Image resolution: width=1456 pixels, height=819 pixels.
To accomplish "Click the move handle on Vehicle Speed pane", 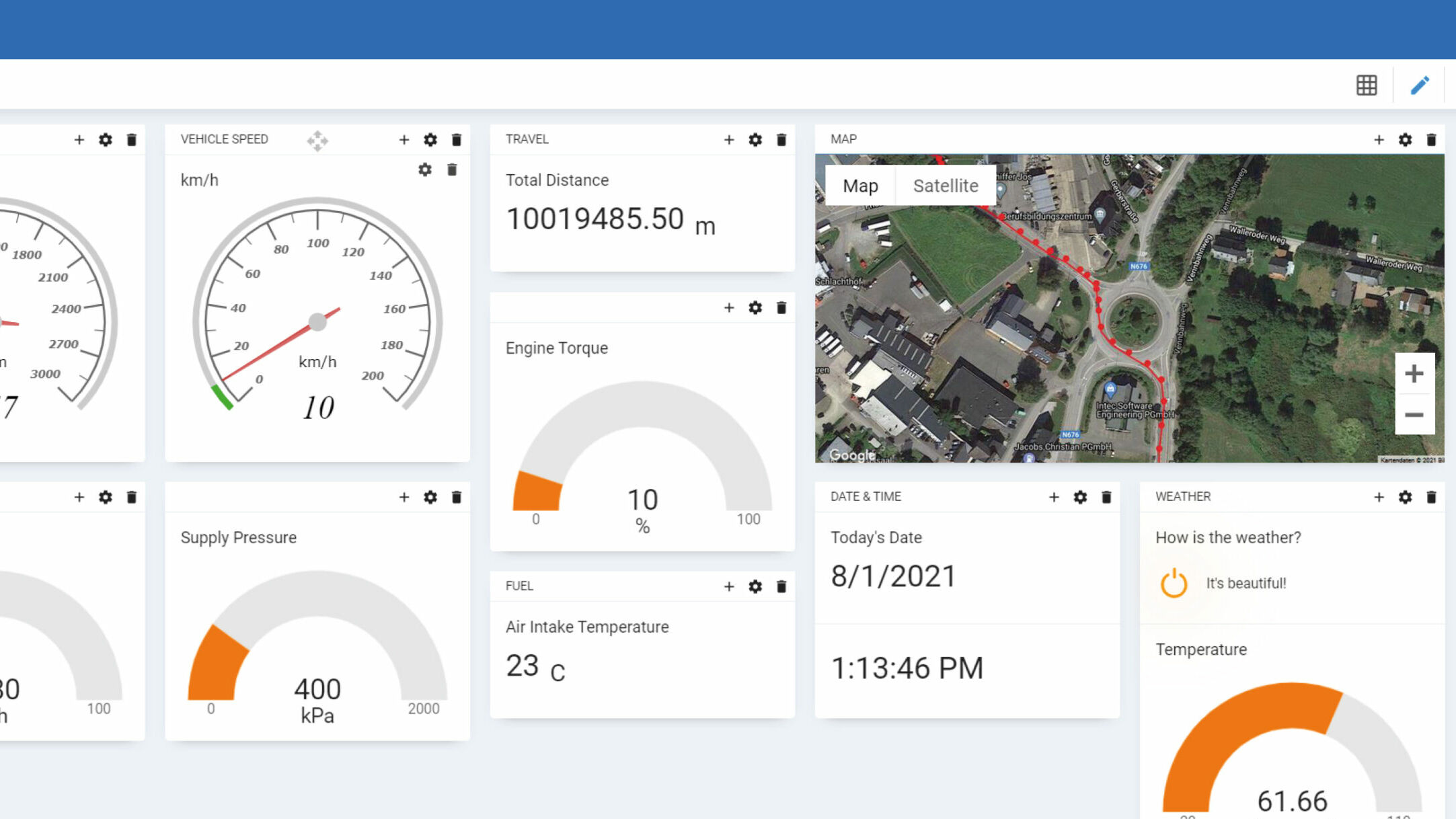I will 317,141.
